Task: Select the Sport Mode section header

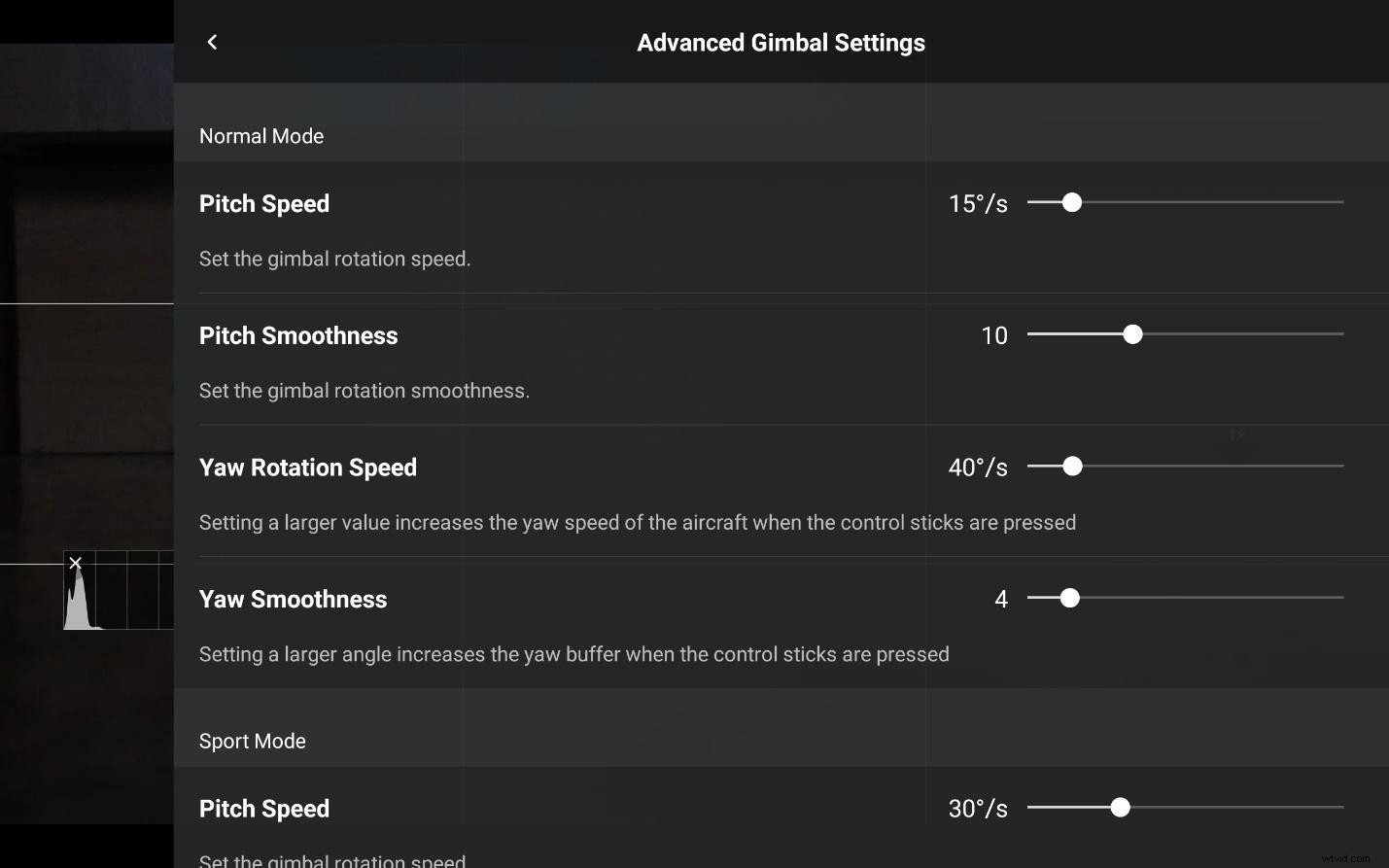Action: [x=253, y=741]
